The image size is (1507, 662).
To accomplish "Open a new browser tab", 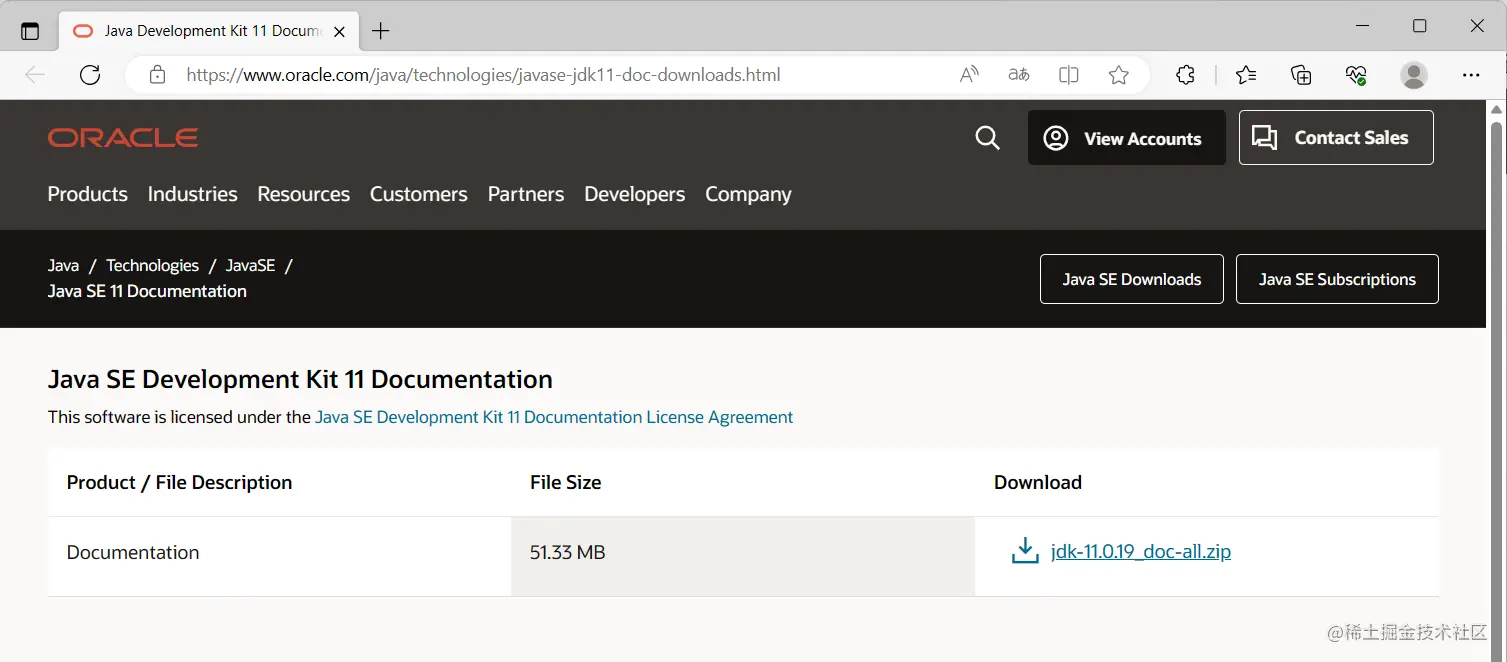I will (x=380, y=31).
